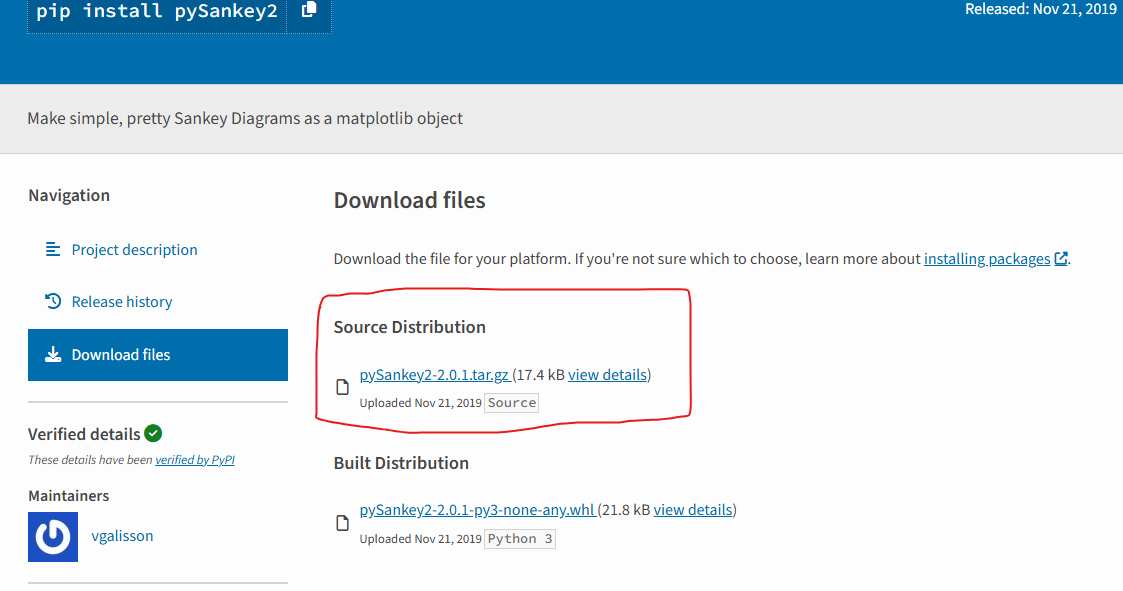Click the Built Distribution heading
Image resolution: width=1123 pixels, height=591 pixels.
click(401, 463)
